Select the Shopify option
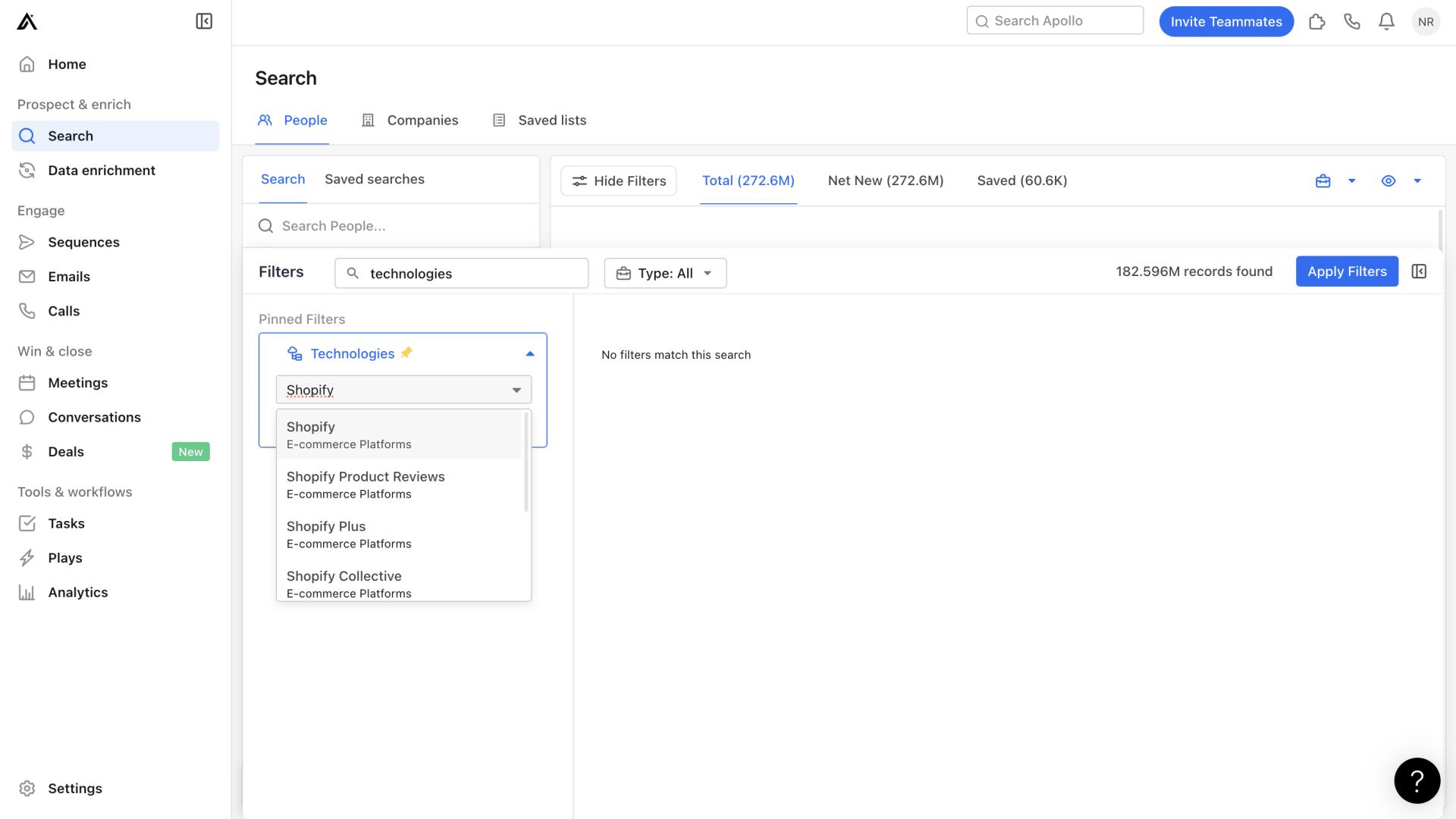 400,435
